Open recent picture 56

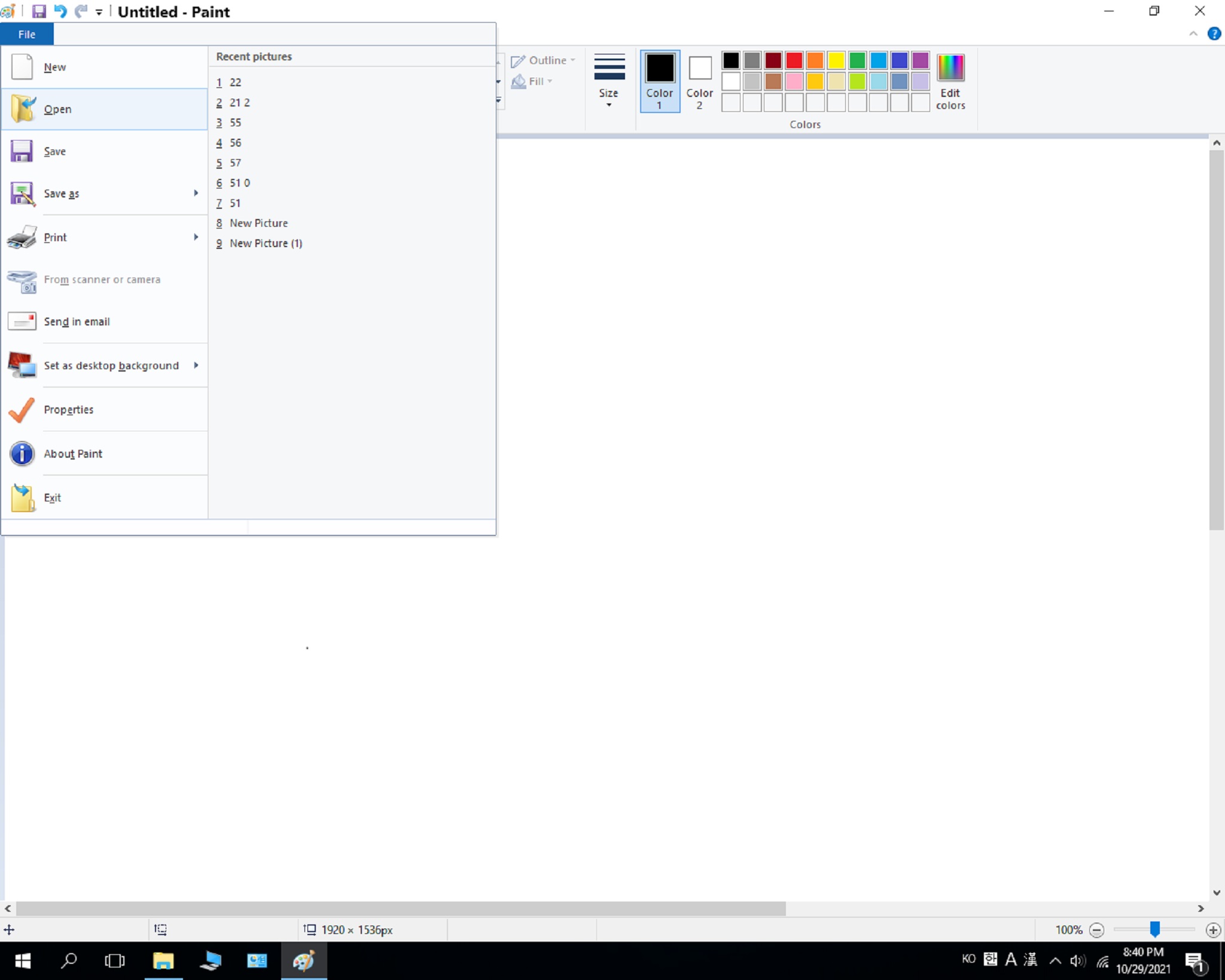(353, 142)
